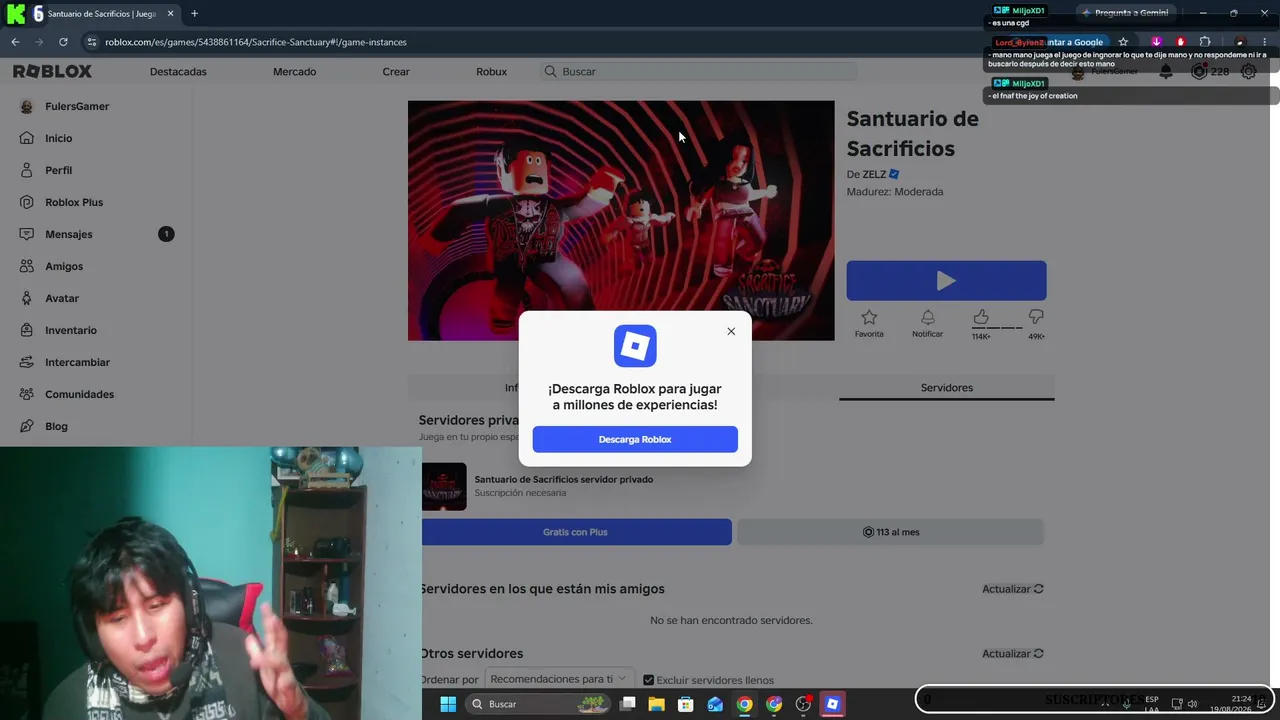Open the Chrome three-dot menu
1280x720 pixels.
(x=1265, y=42)
